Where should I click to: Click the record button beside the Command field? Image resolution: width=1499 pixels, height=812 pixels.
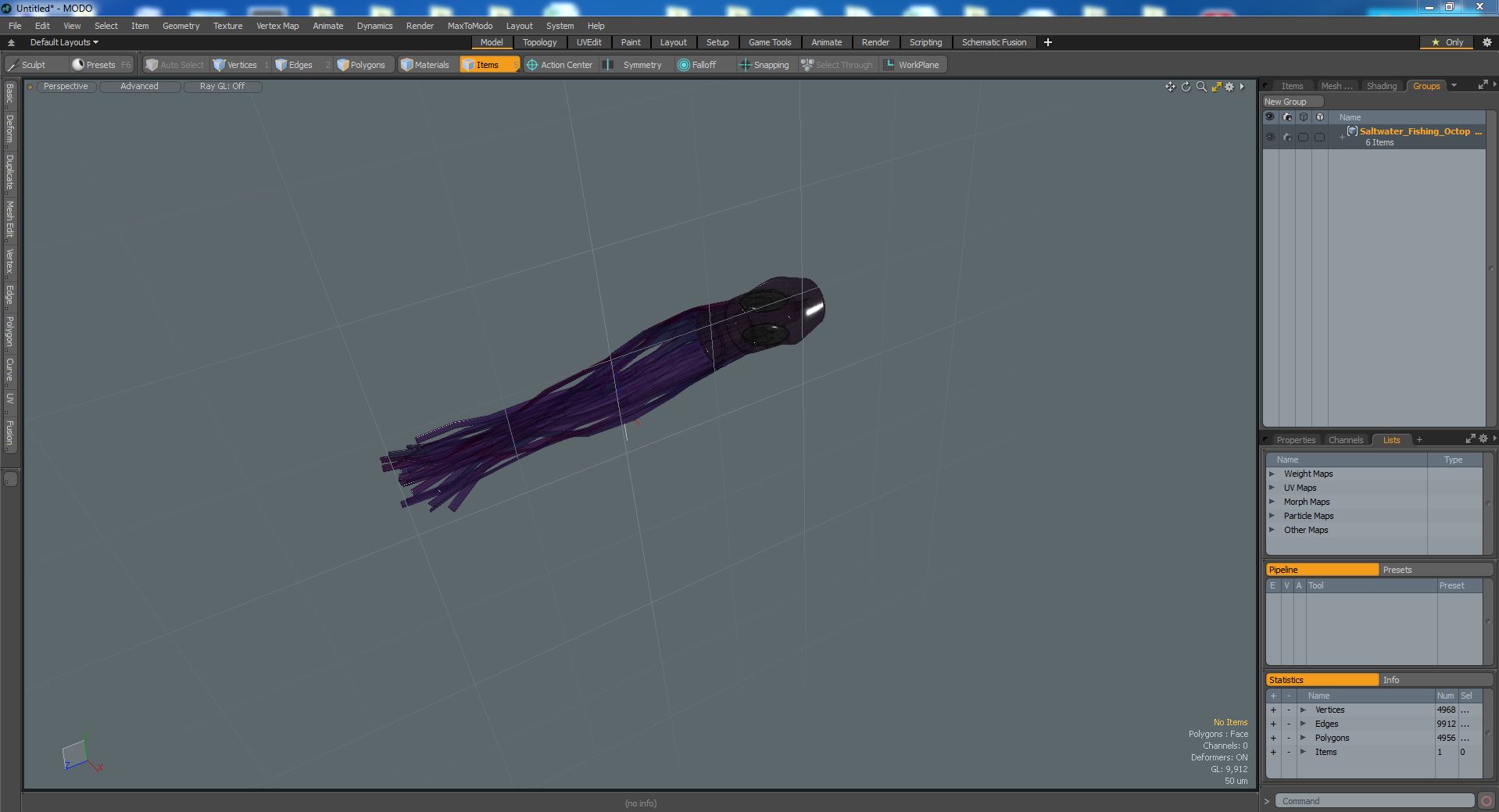click(x=1486, y=801)
